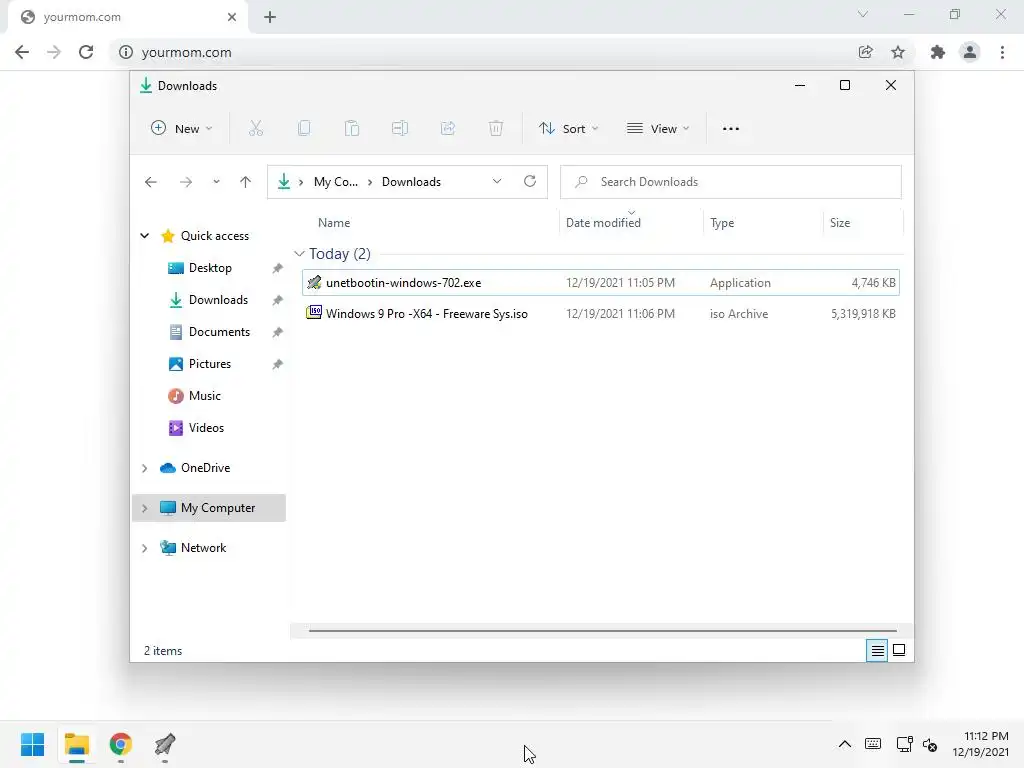Viewport: 1024px width, 768px height.
Task: Click the Rename icon in the toolbar
Action: (x=400, y=129)
